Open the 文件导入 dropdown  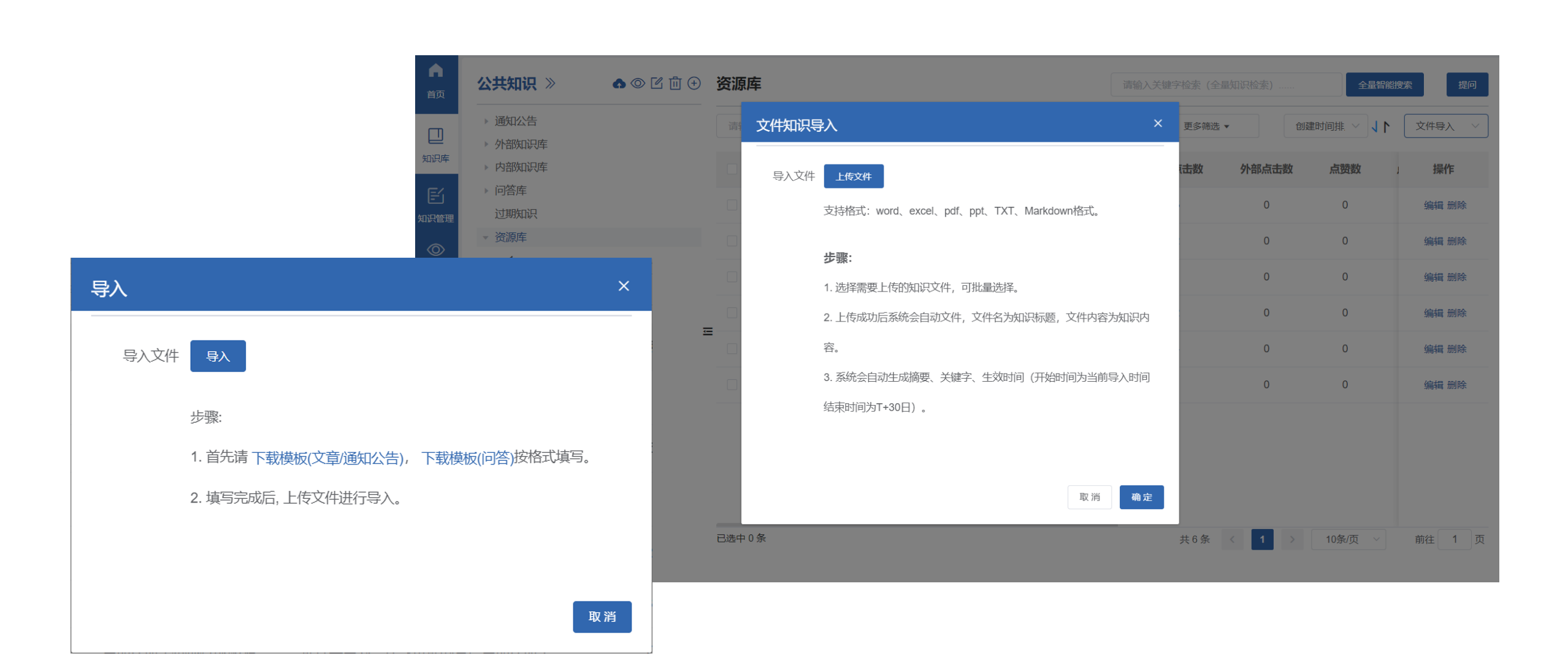coord(1445,126)
